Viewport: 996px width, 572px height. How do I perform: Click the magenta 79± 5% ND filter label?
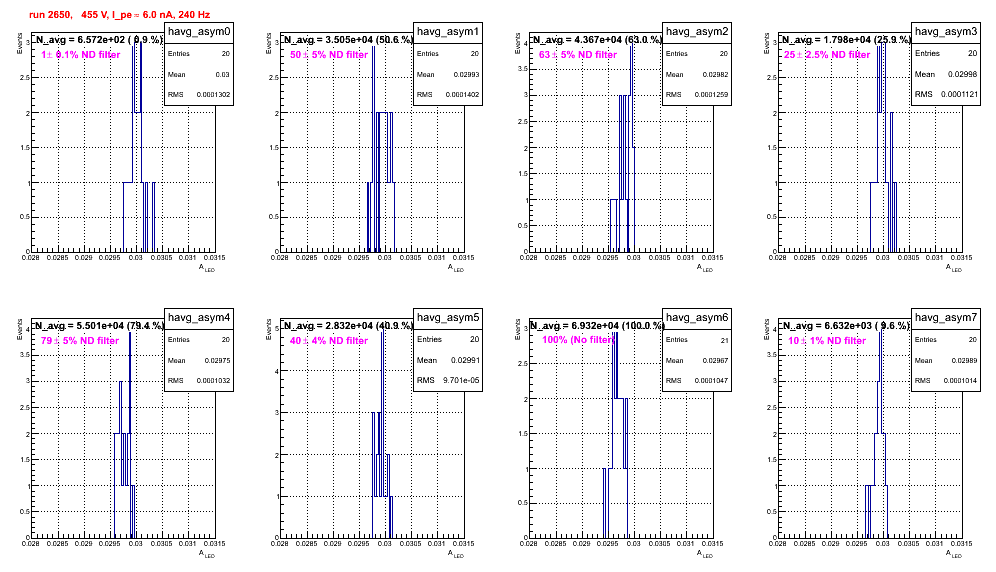[80, 341]
